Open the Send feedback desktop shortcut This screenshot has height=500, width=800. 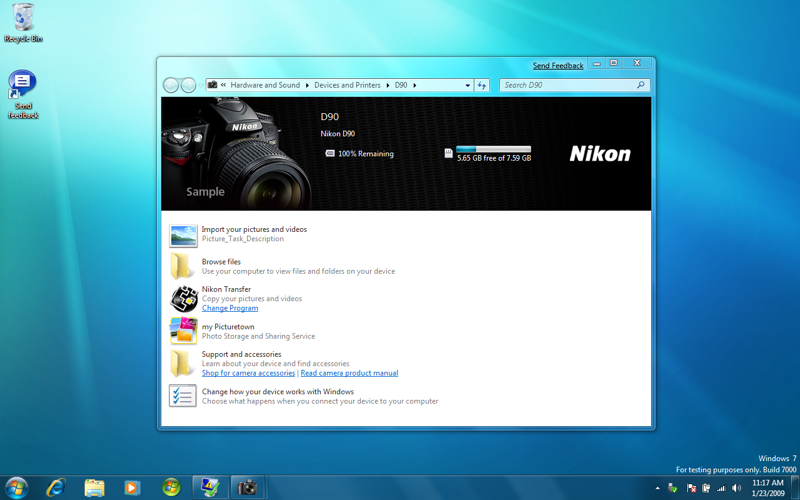pos(22,94)
